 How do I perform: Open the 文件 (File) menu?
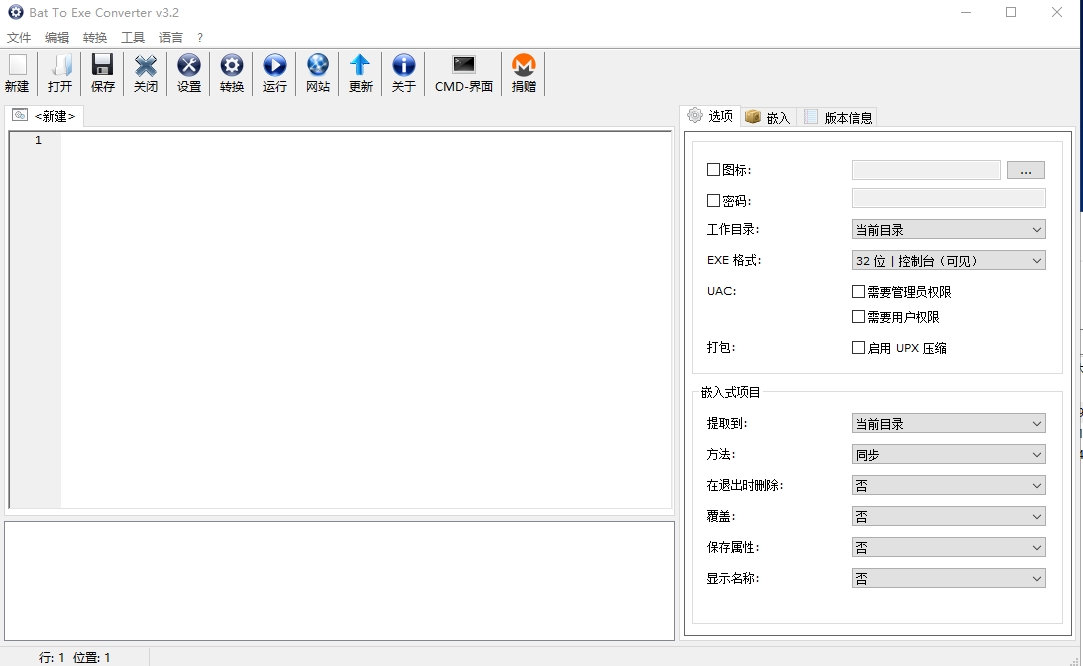pos(19,37)
